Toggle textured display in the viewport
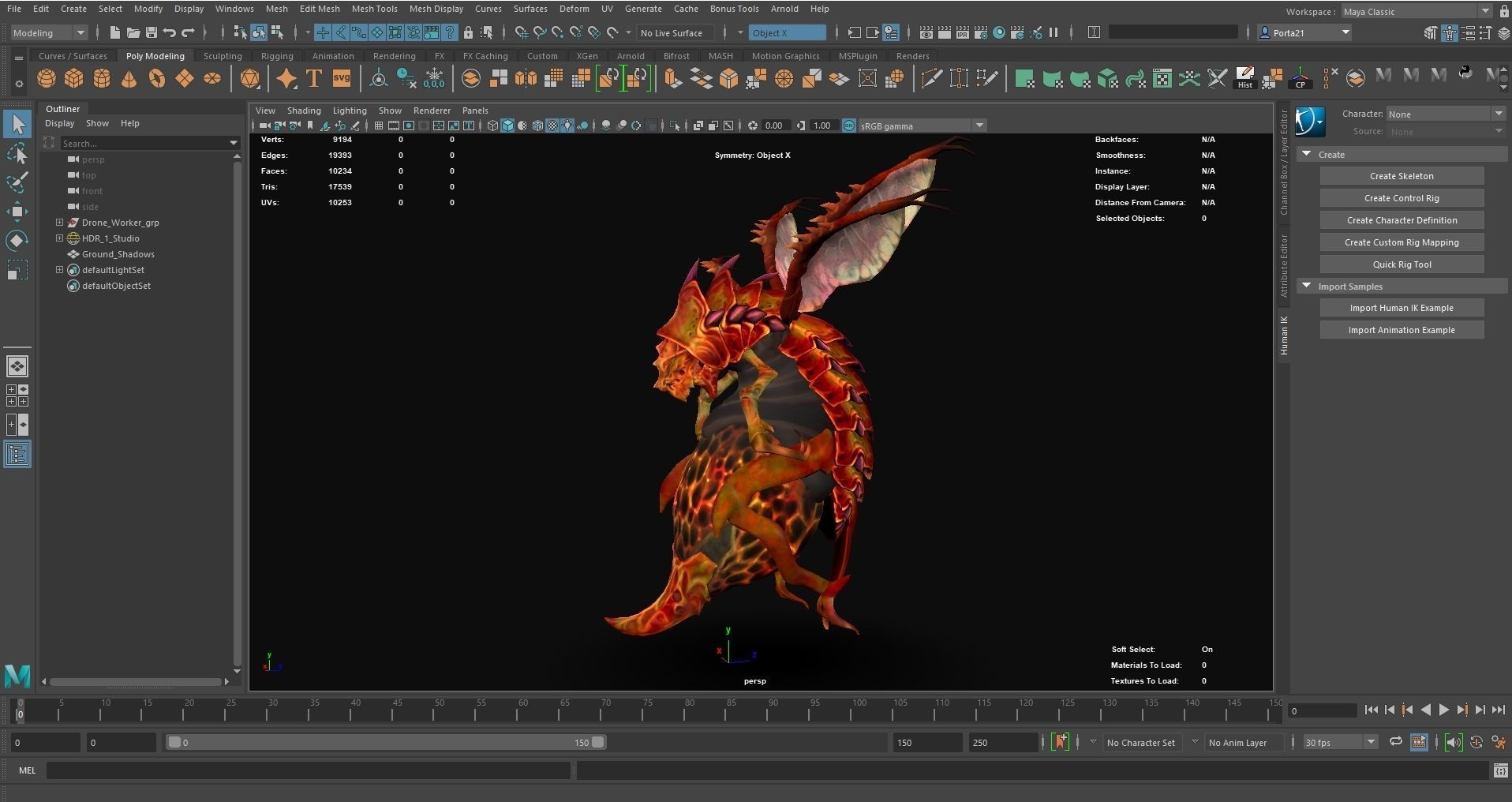 pyautogui.click(x=552, y=125)
